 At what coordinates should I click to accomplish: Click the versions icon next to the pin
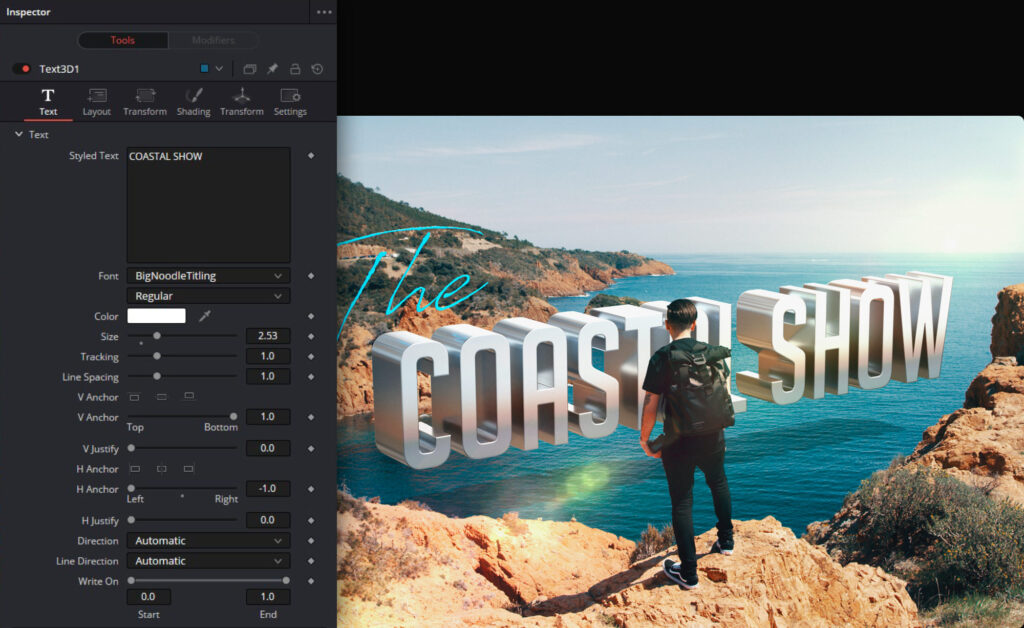coord(250,69)
